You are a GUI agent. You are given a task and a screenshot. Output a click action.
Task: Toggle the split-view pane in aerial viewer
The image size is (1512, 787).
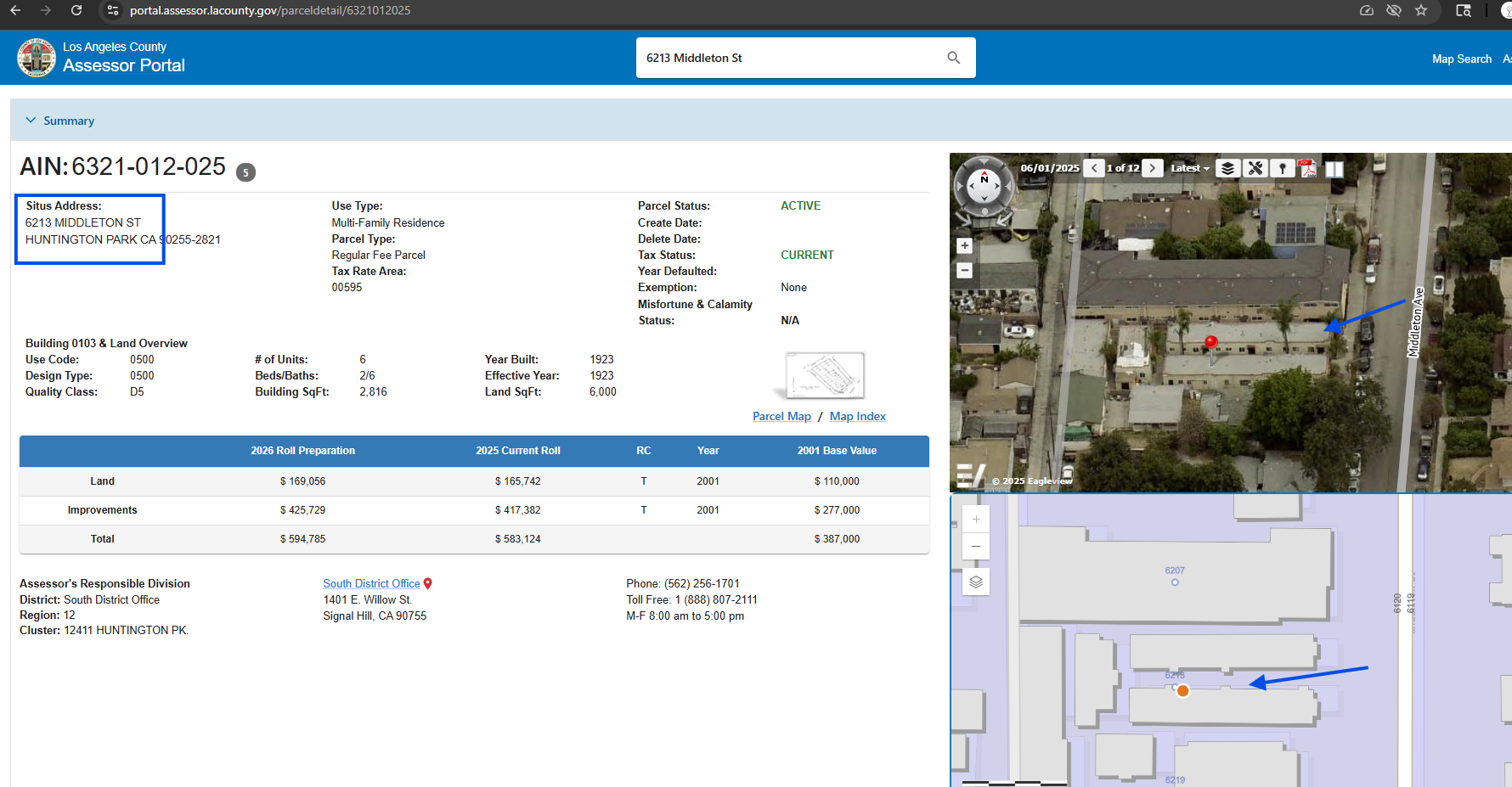1334,168
